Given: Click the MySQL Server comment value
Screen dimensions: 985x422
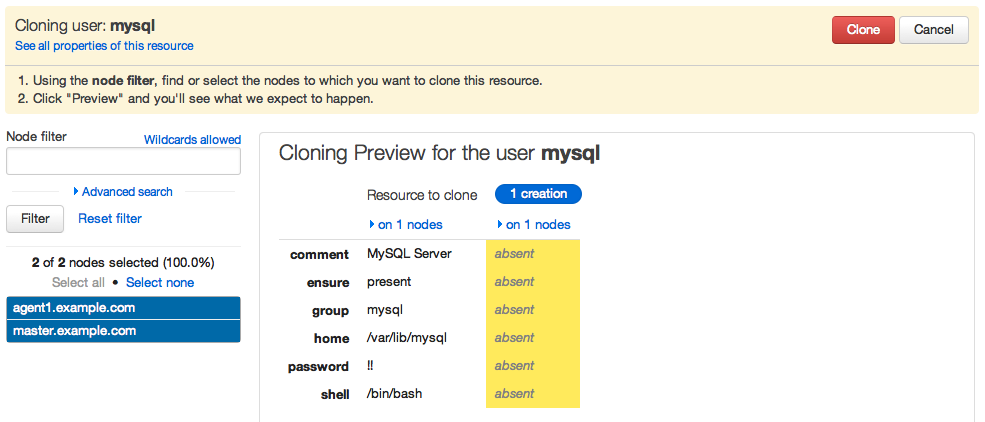Looking at the screenshot, I should pyautogui.click(x=409, y=254).
